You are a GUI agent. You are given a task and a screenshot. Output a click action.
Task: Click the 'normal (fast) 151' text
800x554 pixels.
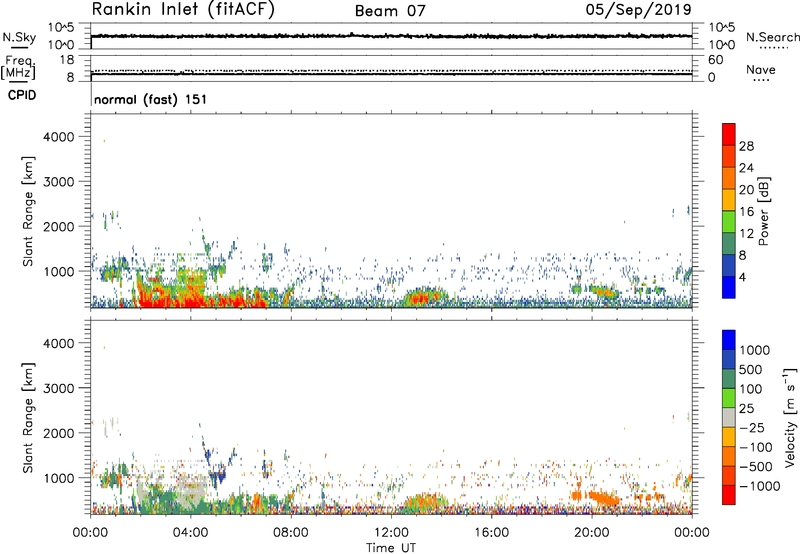click(x=151, y=99)
